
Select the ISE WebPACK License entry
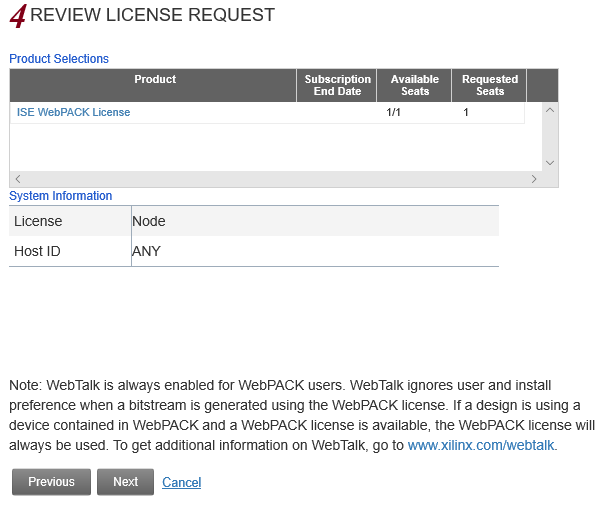tap(73, 113)
